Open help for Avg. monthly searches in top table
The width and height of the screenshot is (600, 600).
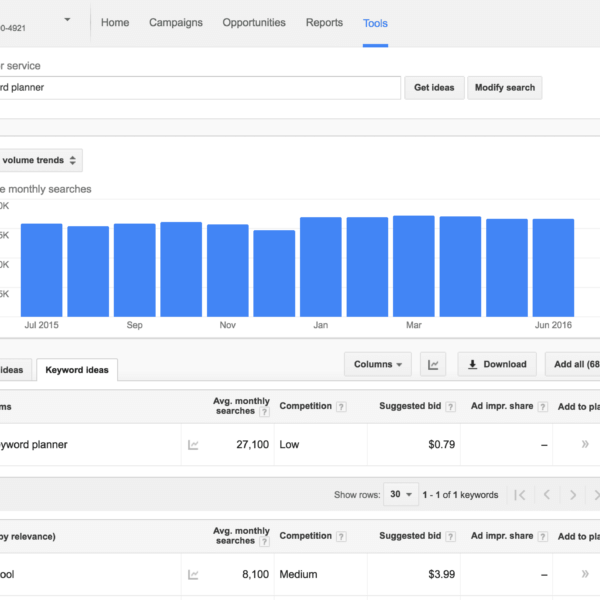(x=264, y=412)
